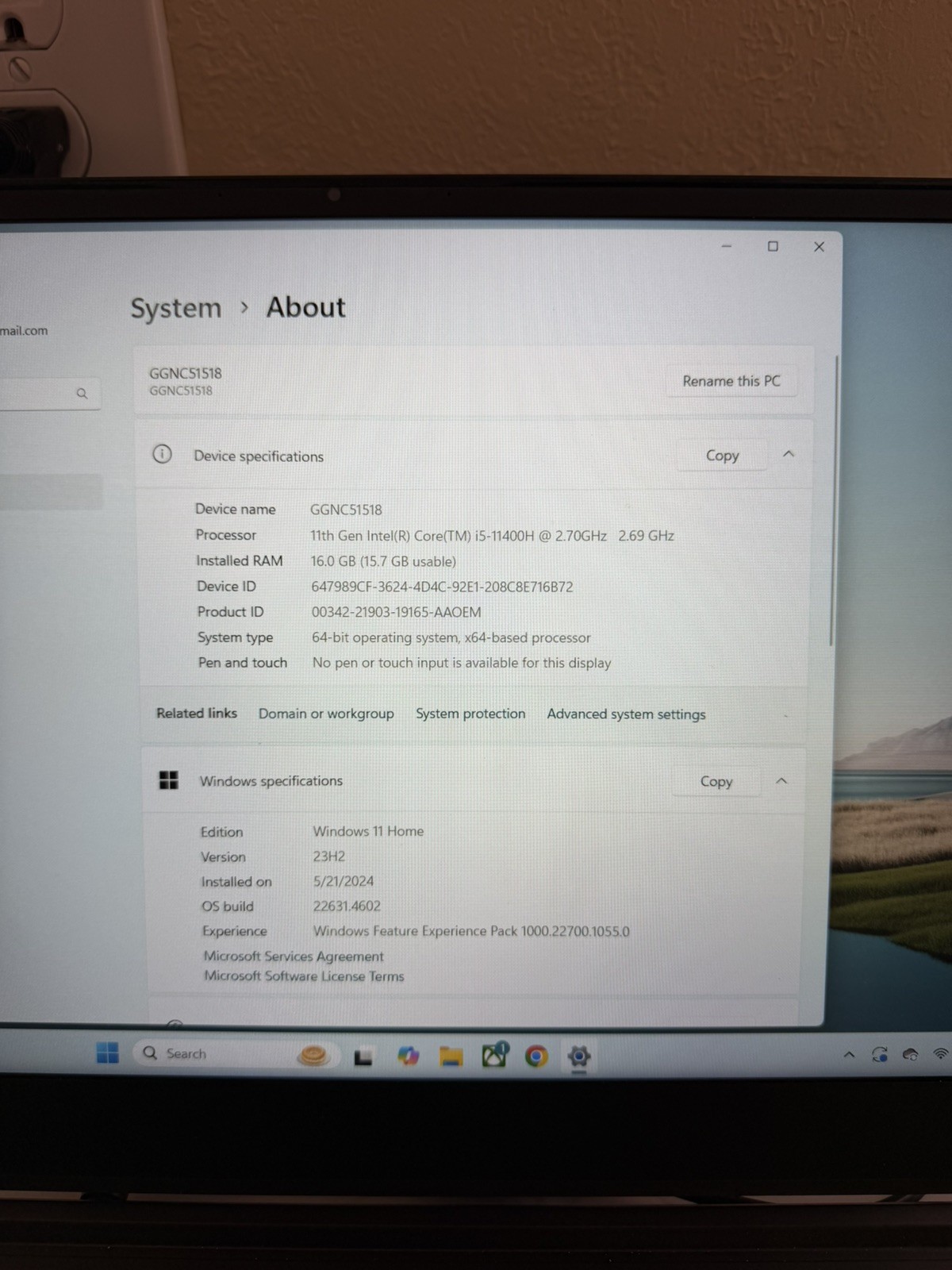Select the Installed on date 5/21/2024
Image resolution: width=952 pixels, height=1270 pixels.
click(344, 881)
